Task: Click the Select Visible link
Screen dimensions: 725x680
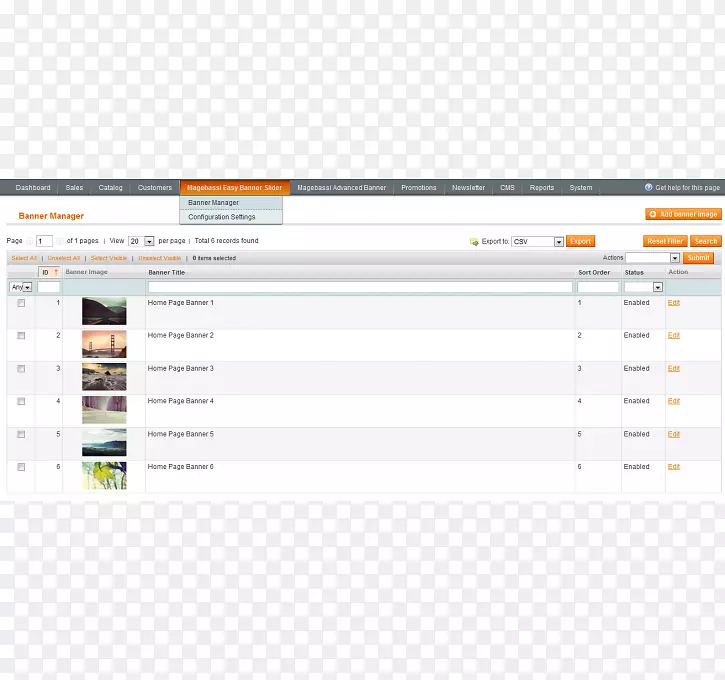Action: click(x=109, y=258)
